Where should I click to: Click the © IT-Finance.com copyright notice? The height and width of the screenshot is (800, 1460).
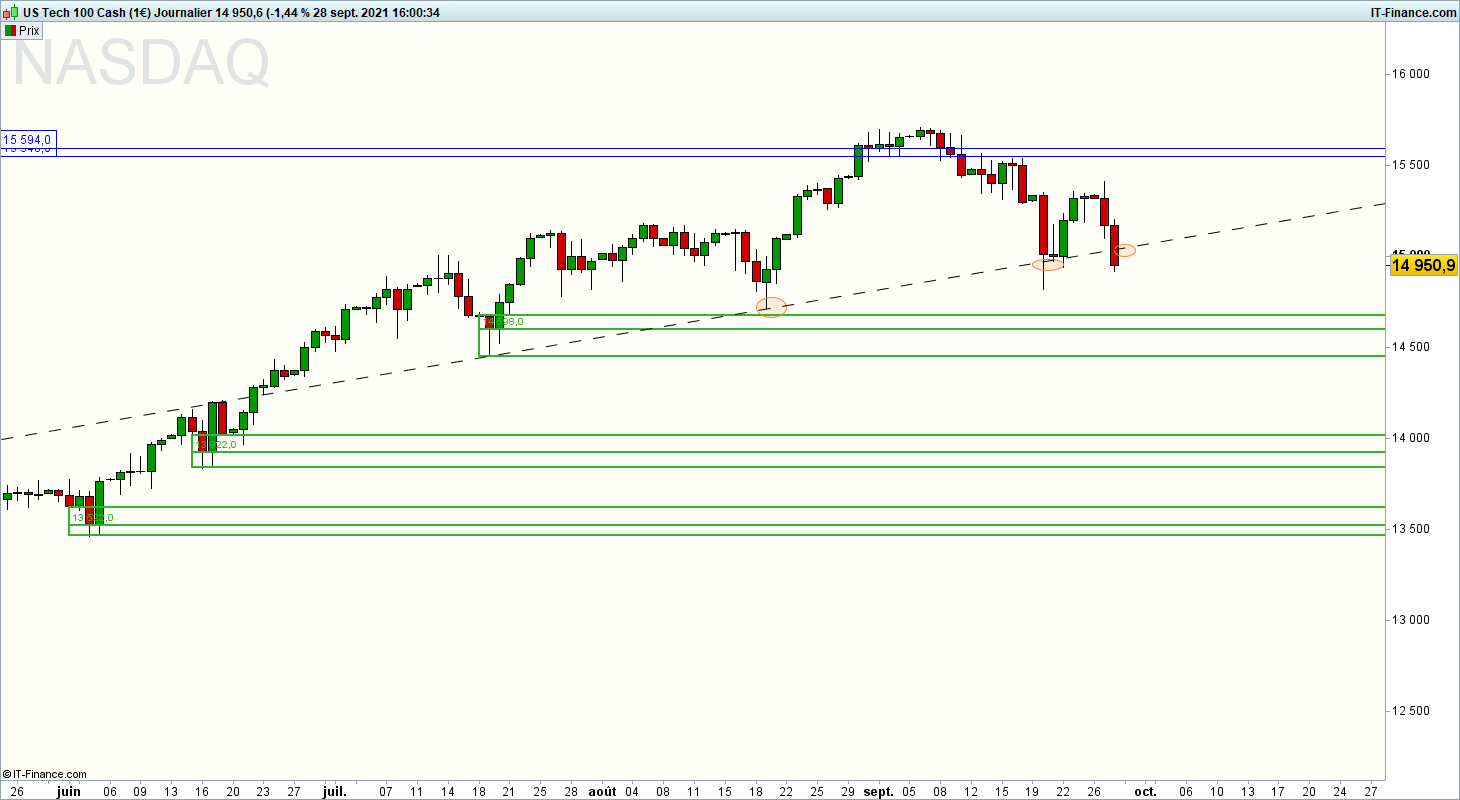pos(45,774)
